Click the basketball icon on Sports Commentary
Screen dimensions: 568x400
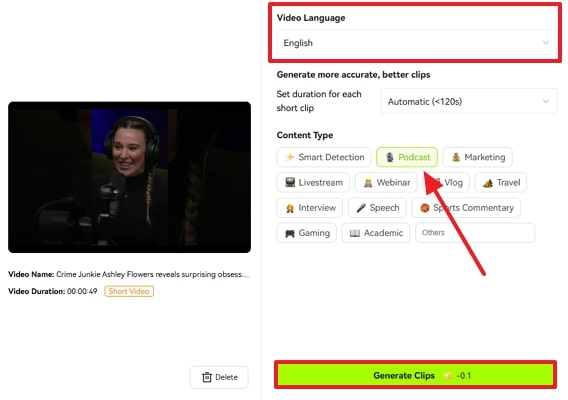pos(425,208)
